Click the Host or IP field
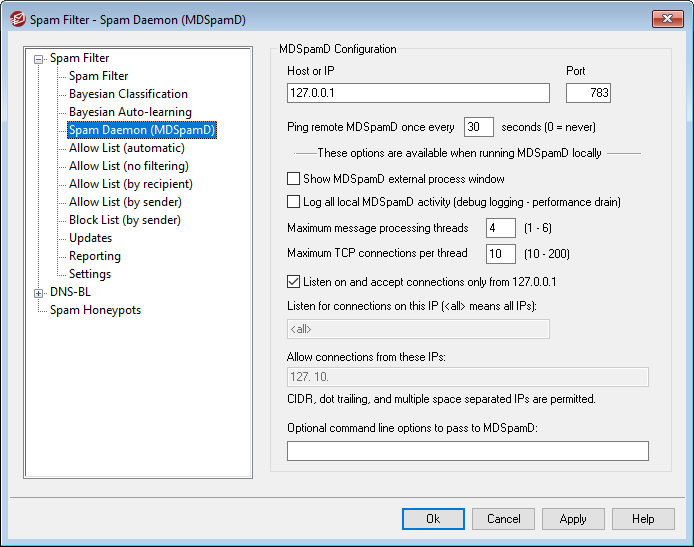 click(418, 93)
